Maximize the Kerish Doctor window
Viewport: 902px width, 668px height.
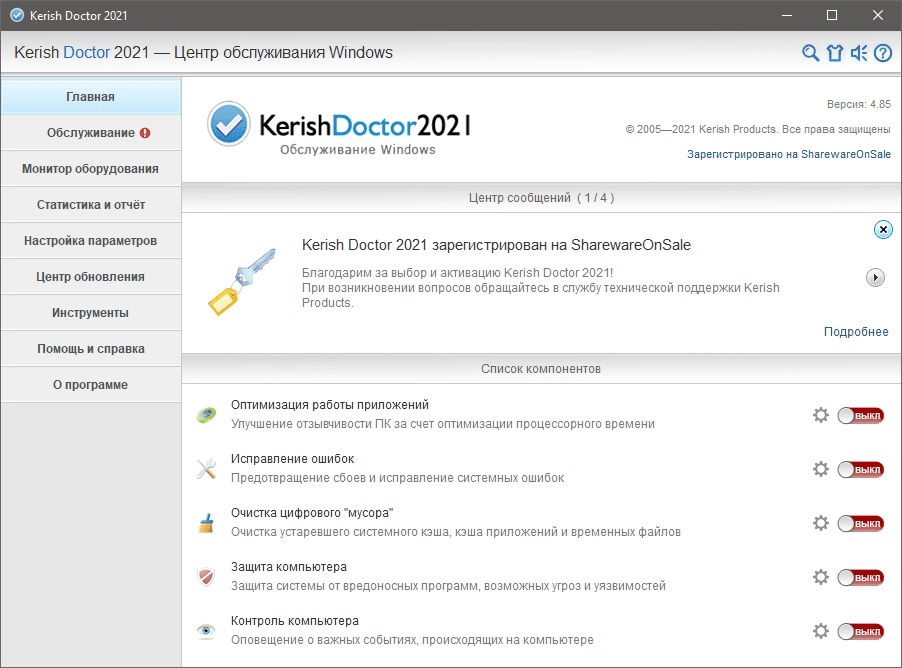point(832,16)
